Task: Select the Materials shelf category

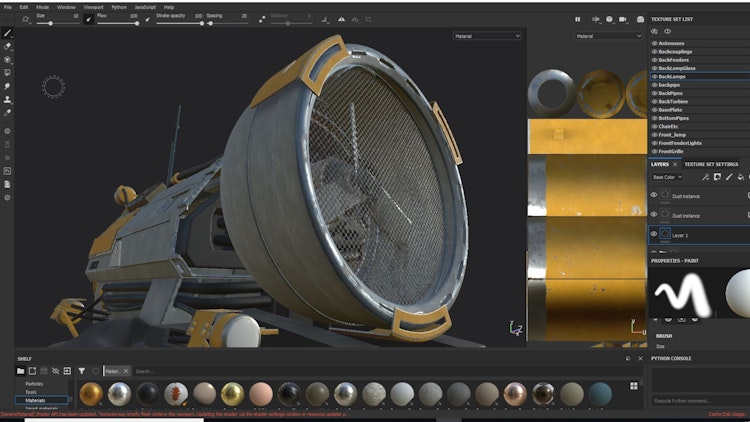Action: [35, 400]
